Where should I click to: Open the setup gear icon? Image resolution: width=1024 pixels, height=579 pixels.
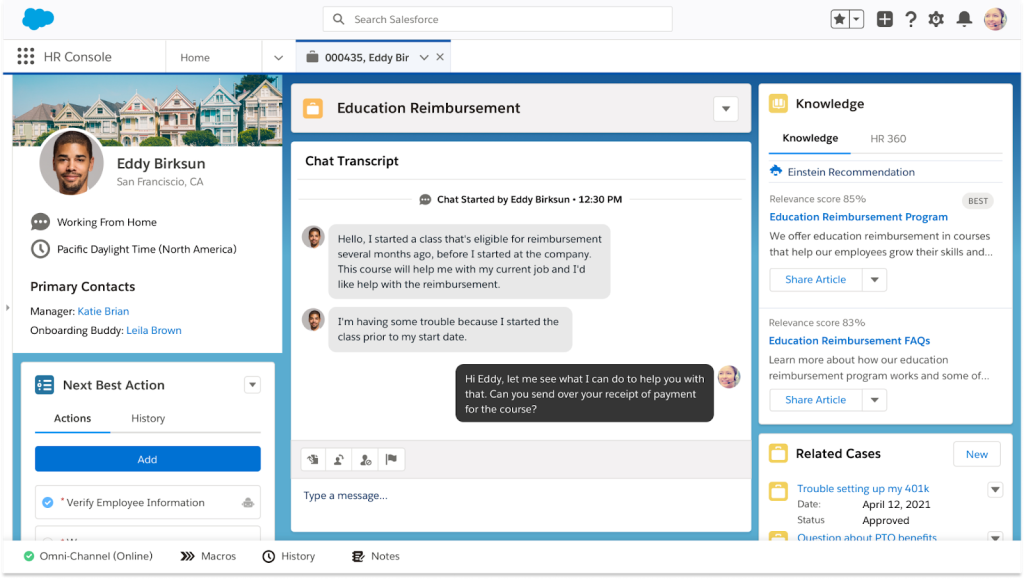pyautogui.click(x=936, y=19)
